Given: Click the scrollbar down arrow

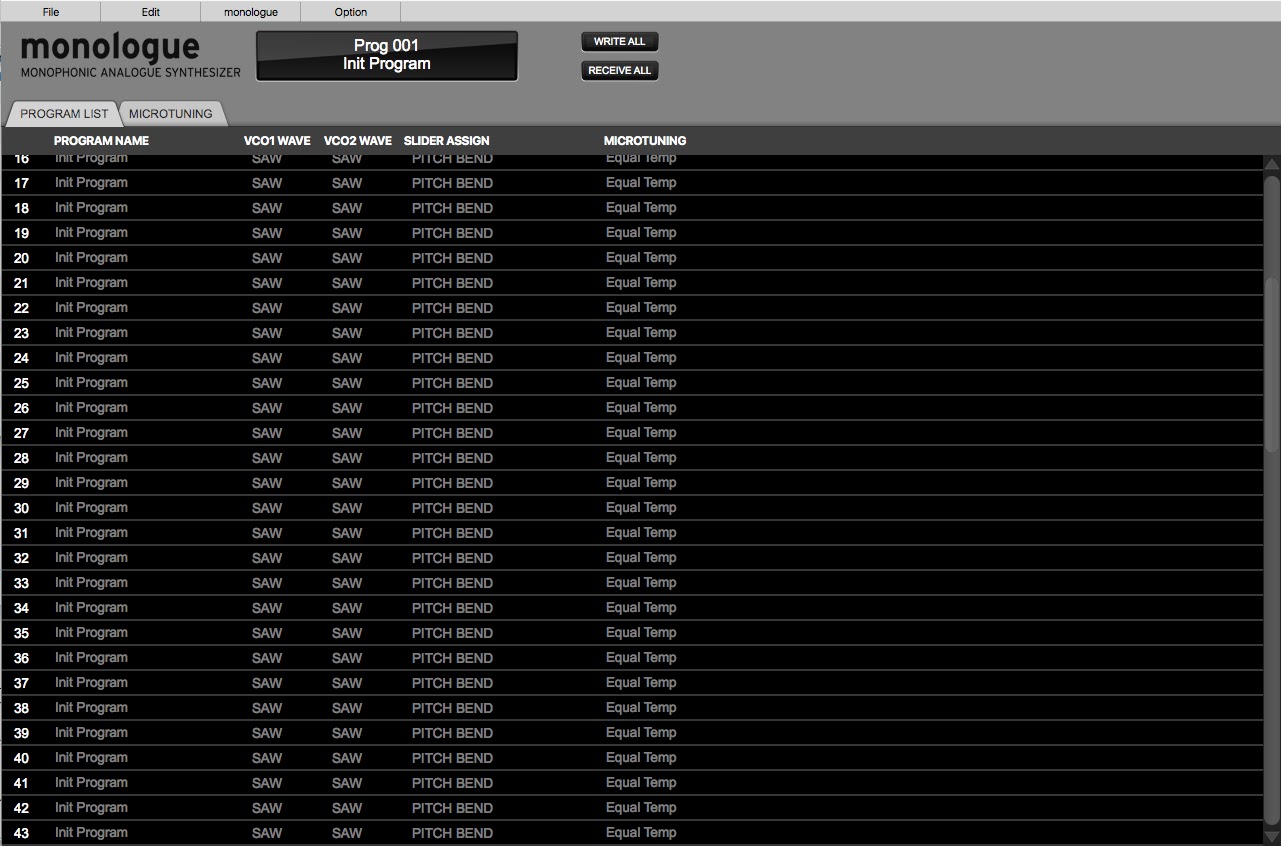Looking at the screenshot, I should (1272, 835).
